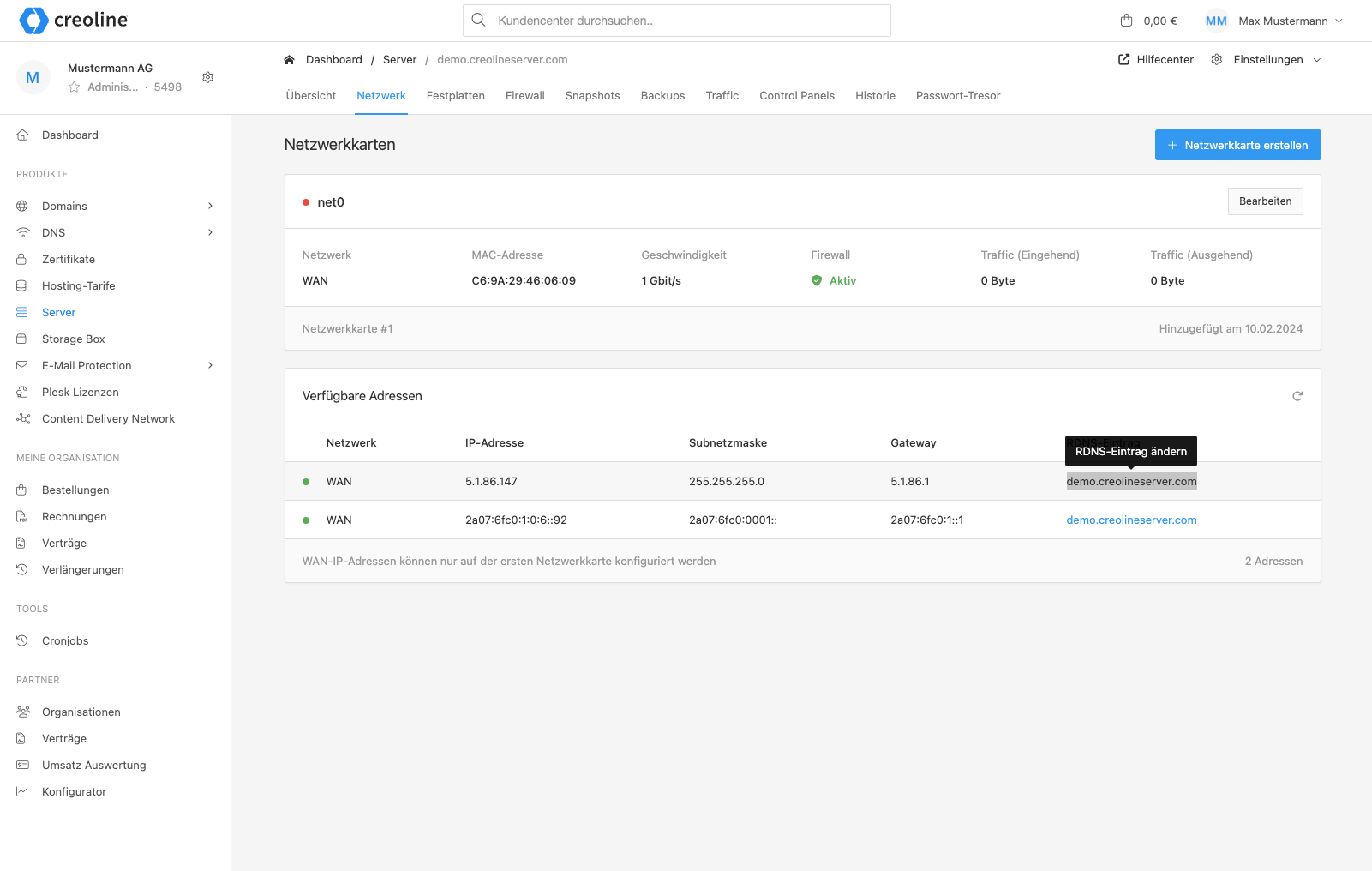
Task: Open the Max Mustermann account dropdown
Action: [x=1291, y=21]
